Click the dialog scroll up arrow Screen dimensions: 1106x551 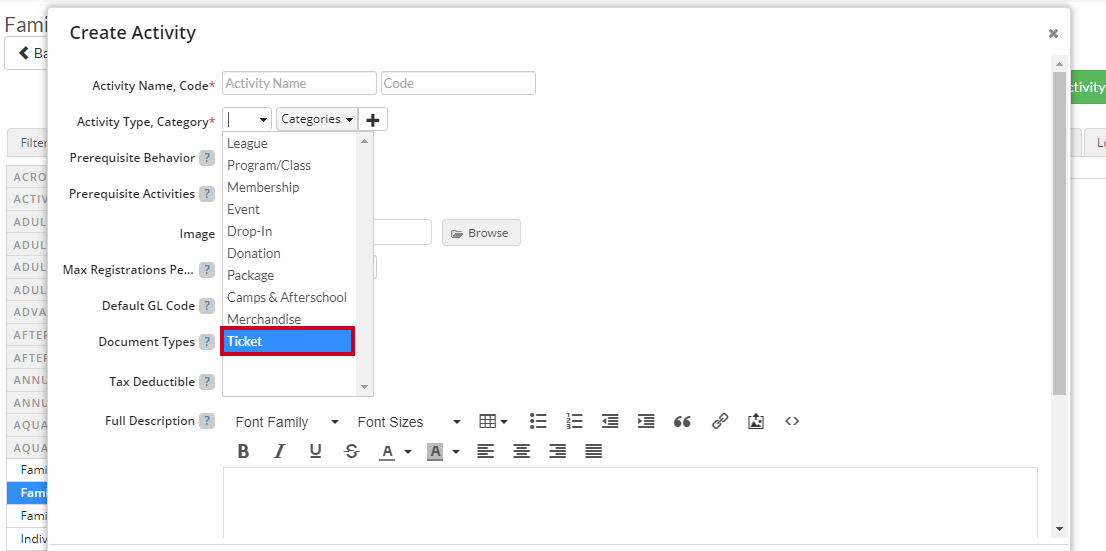(1059, 63)
